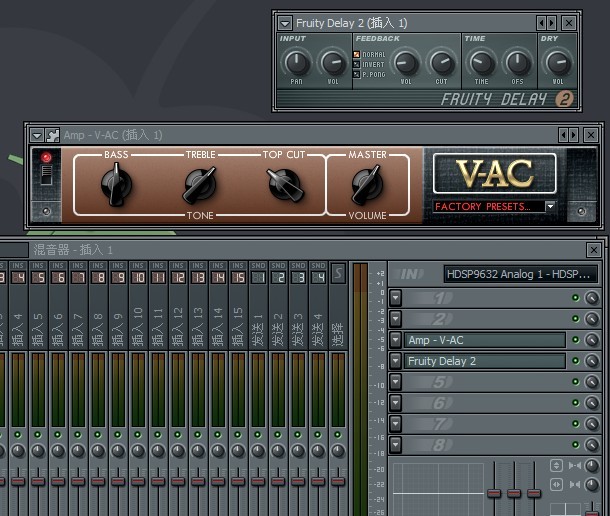Click the TOP CUT knob on V-AC
610x516 pixels.
pyautogui.click(x=285, y=185)
